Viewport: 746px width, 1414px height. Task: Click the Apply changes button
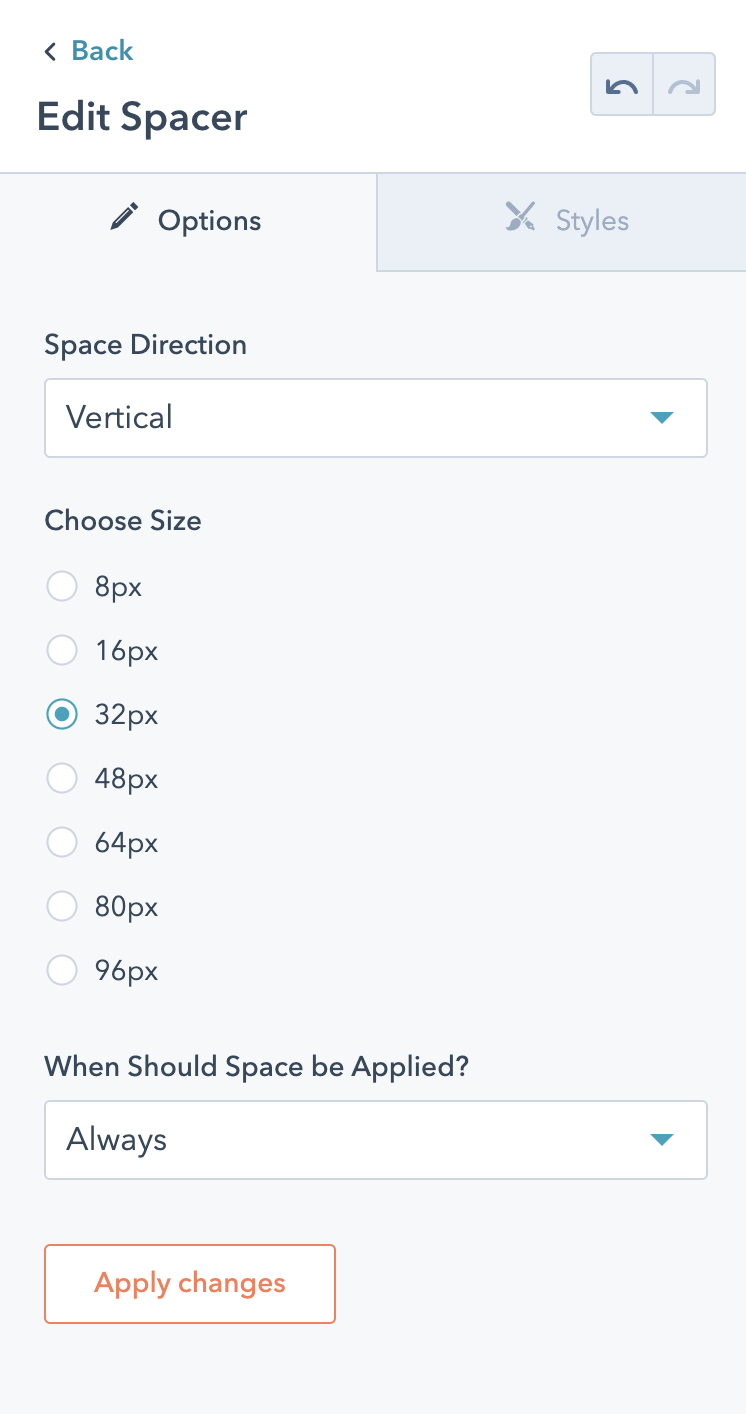(x=189, y=1283)
